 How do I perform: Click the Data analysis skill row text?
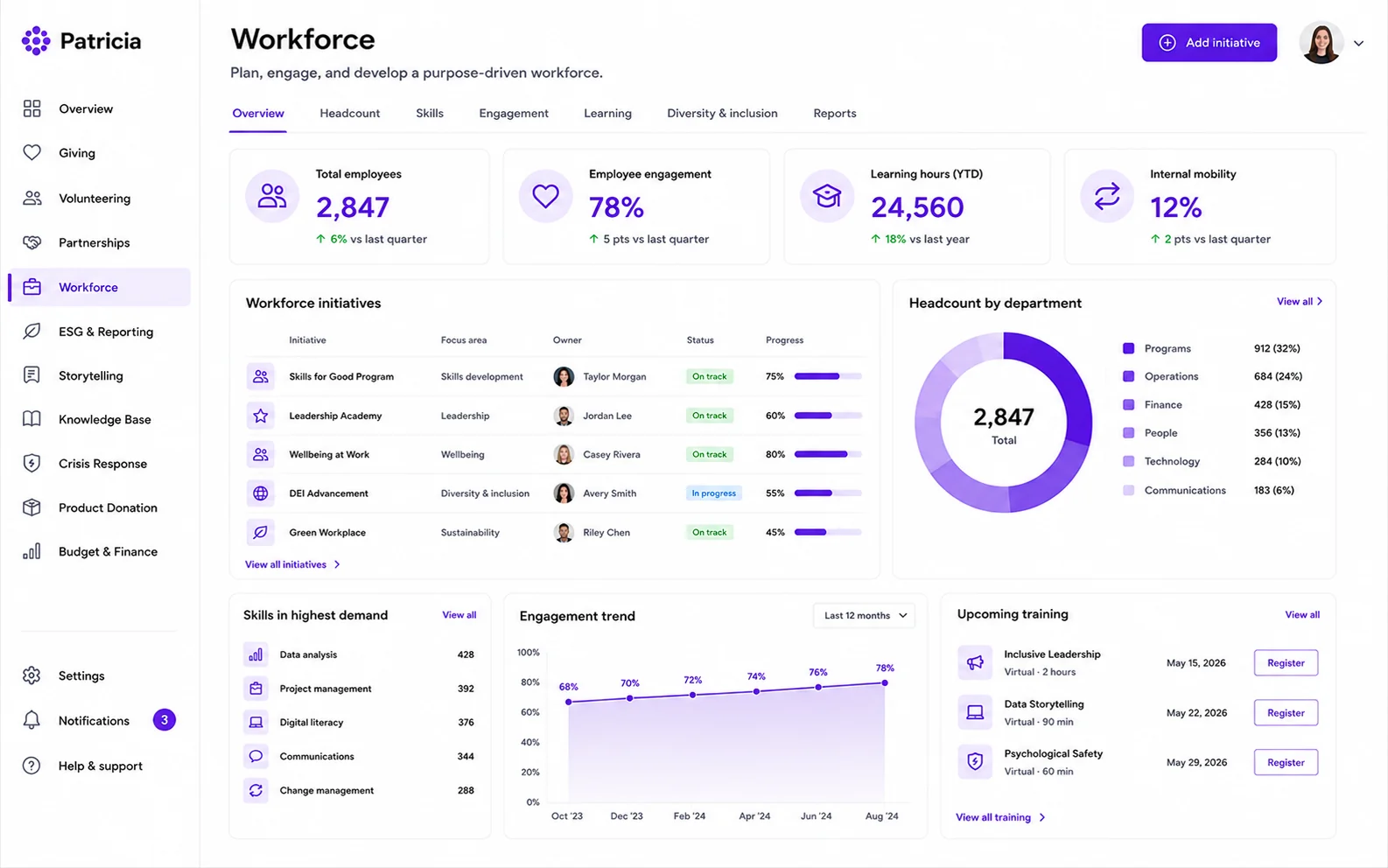[308, 654]
